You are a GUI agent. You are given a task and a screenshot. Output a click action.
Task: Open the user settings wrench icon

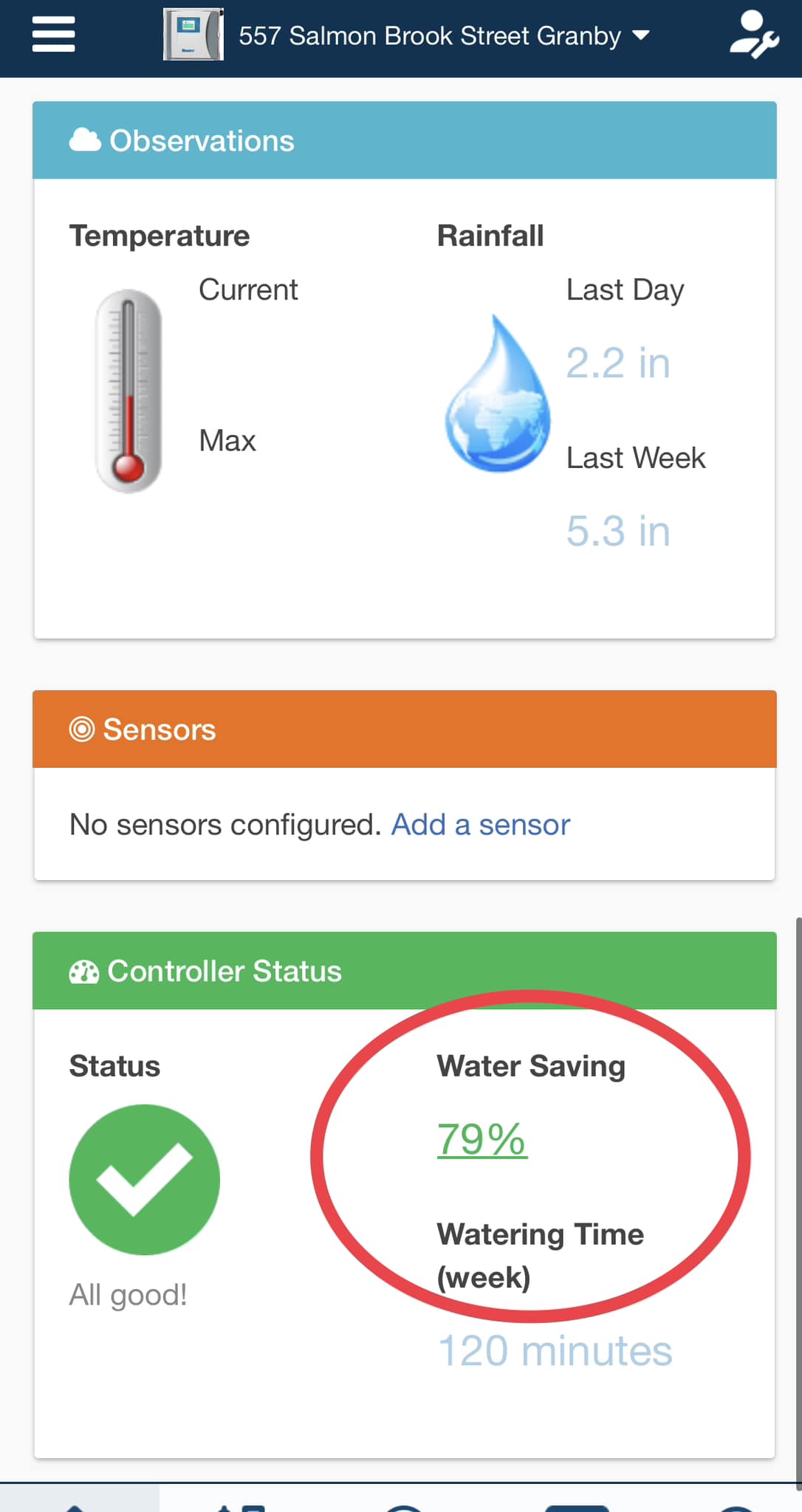pyautogui.click(x=753, y=35)
